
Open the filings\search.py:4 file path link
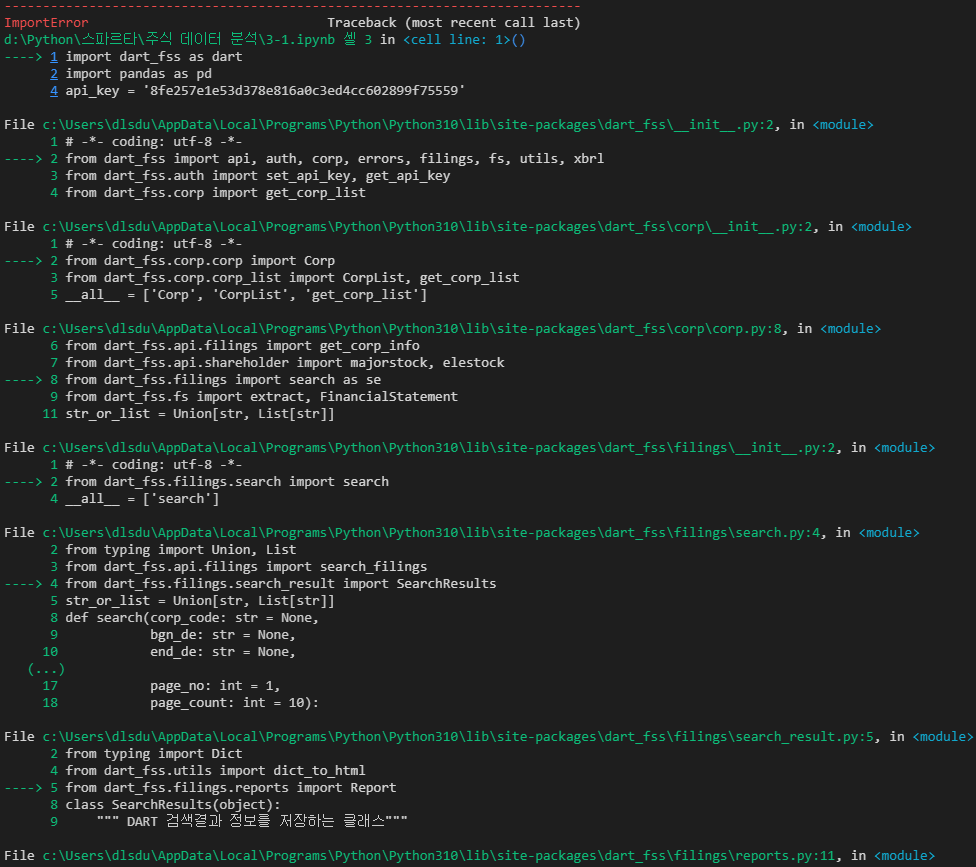pyautogui.click(x=431, y=533)
